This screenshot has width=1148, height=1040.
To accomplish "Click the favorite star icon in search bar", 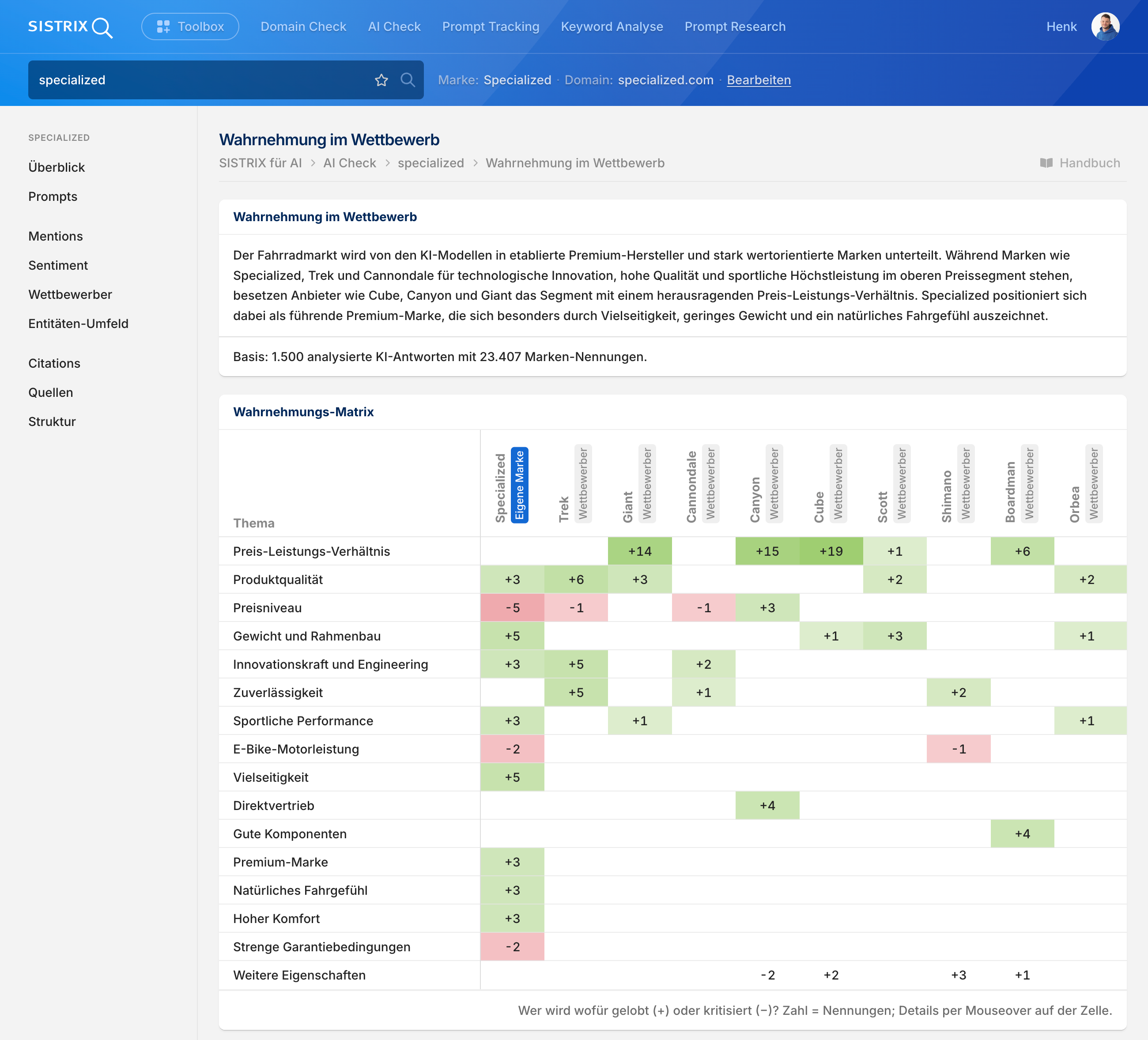I will (381, 80).
